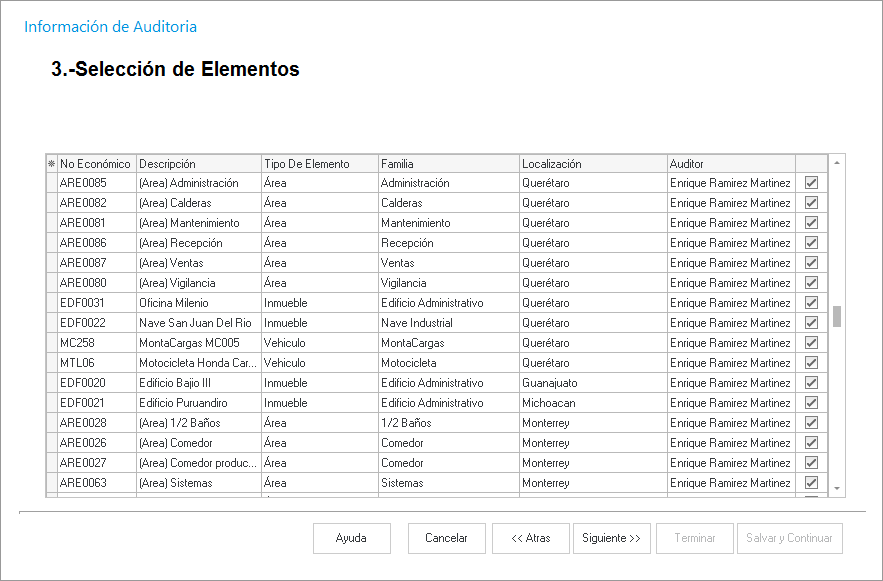
Task: Toggle checkbox for Edificio Puruandiro row
Action: point(811,403)
